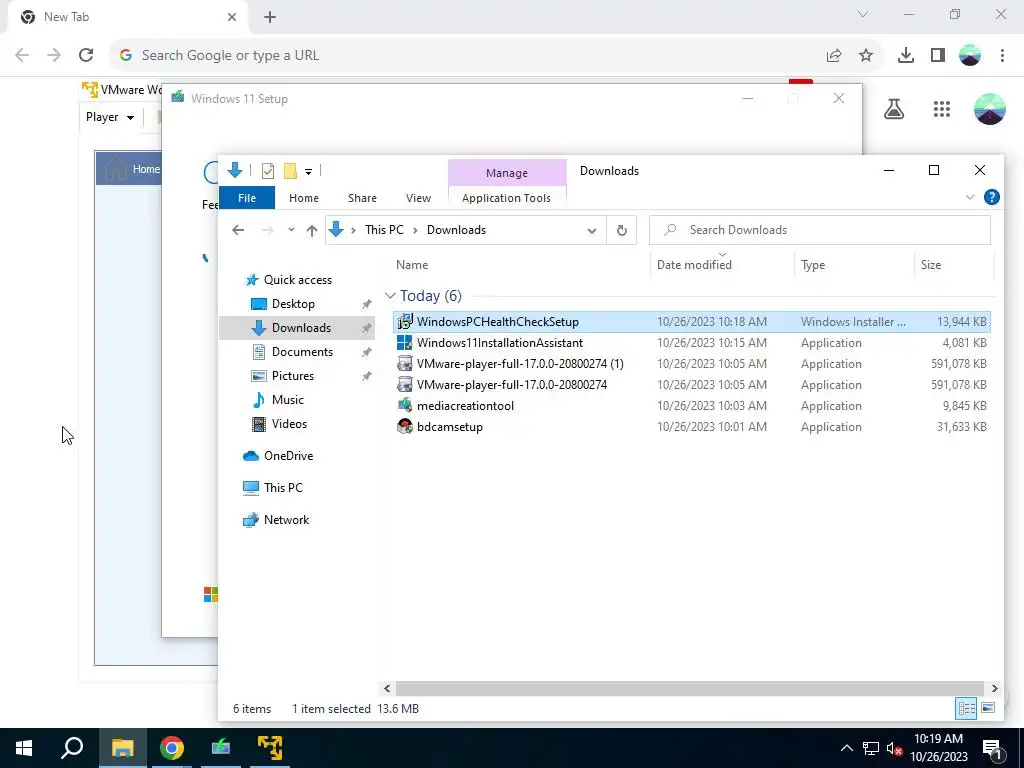
Task: Expand the Explorer ribbon chevron
Action: click(970, 197)
